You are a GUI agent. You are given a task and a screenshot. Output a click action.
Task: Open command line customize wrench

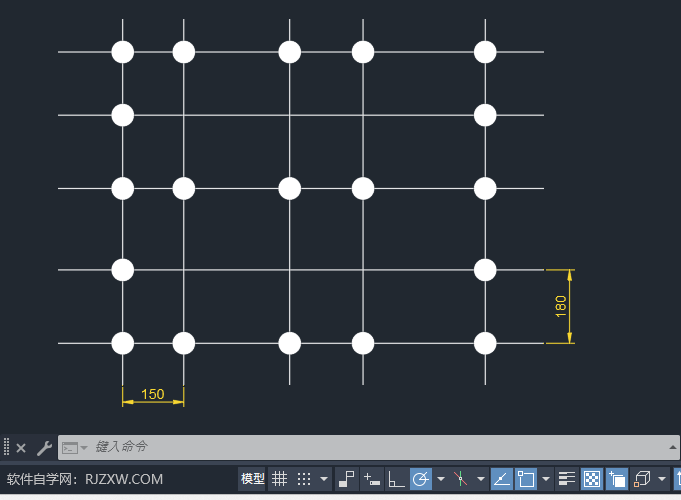click(x=44, y=448)
